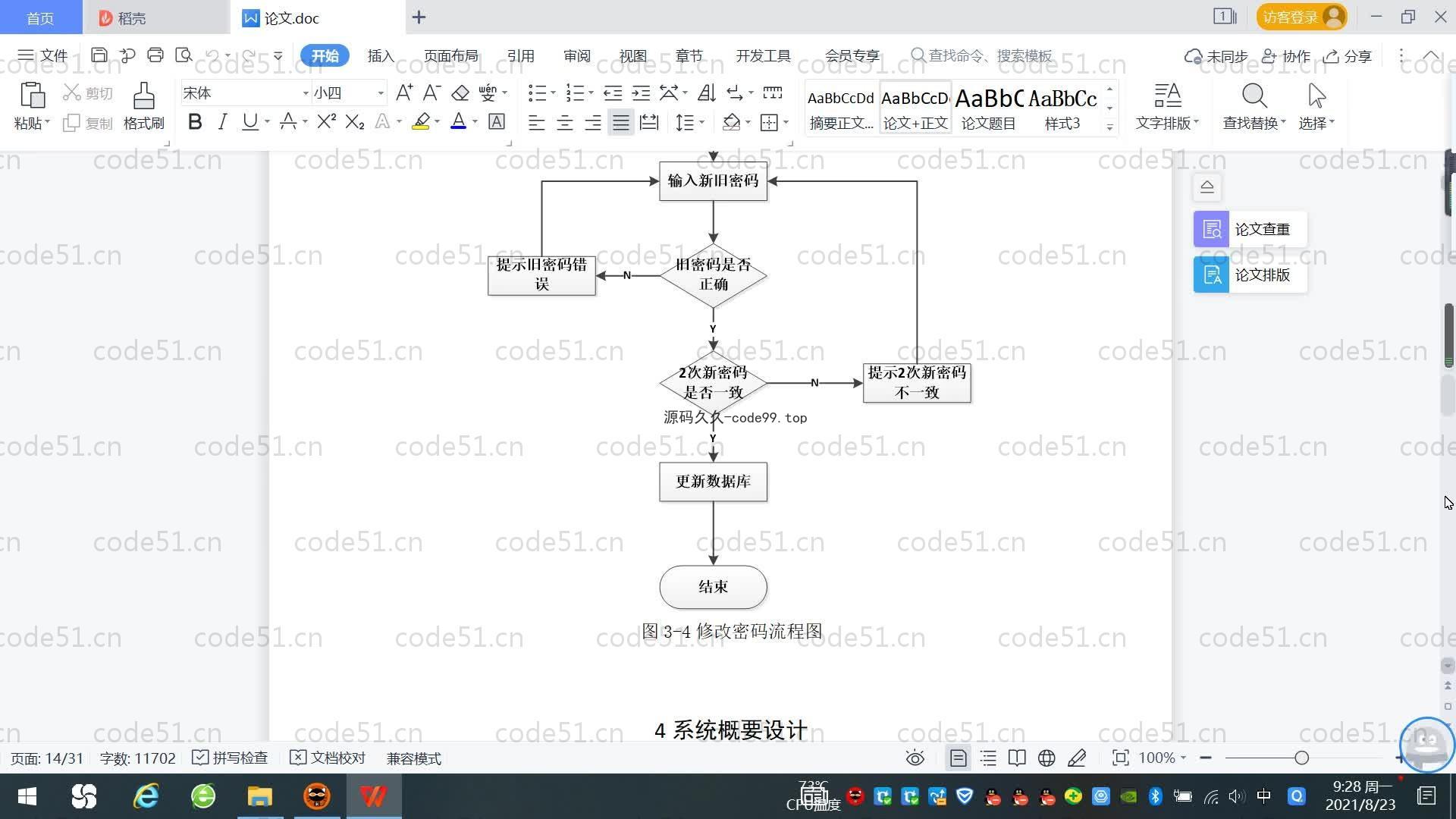Increase font size with A+ icon
This screenshot has height=819, width=1456.
click(404, 93)
